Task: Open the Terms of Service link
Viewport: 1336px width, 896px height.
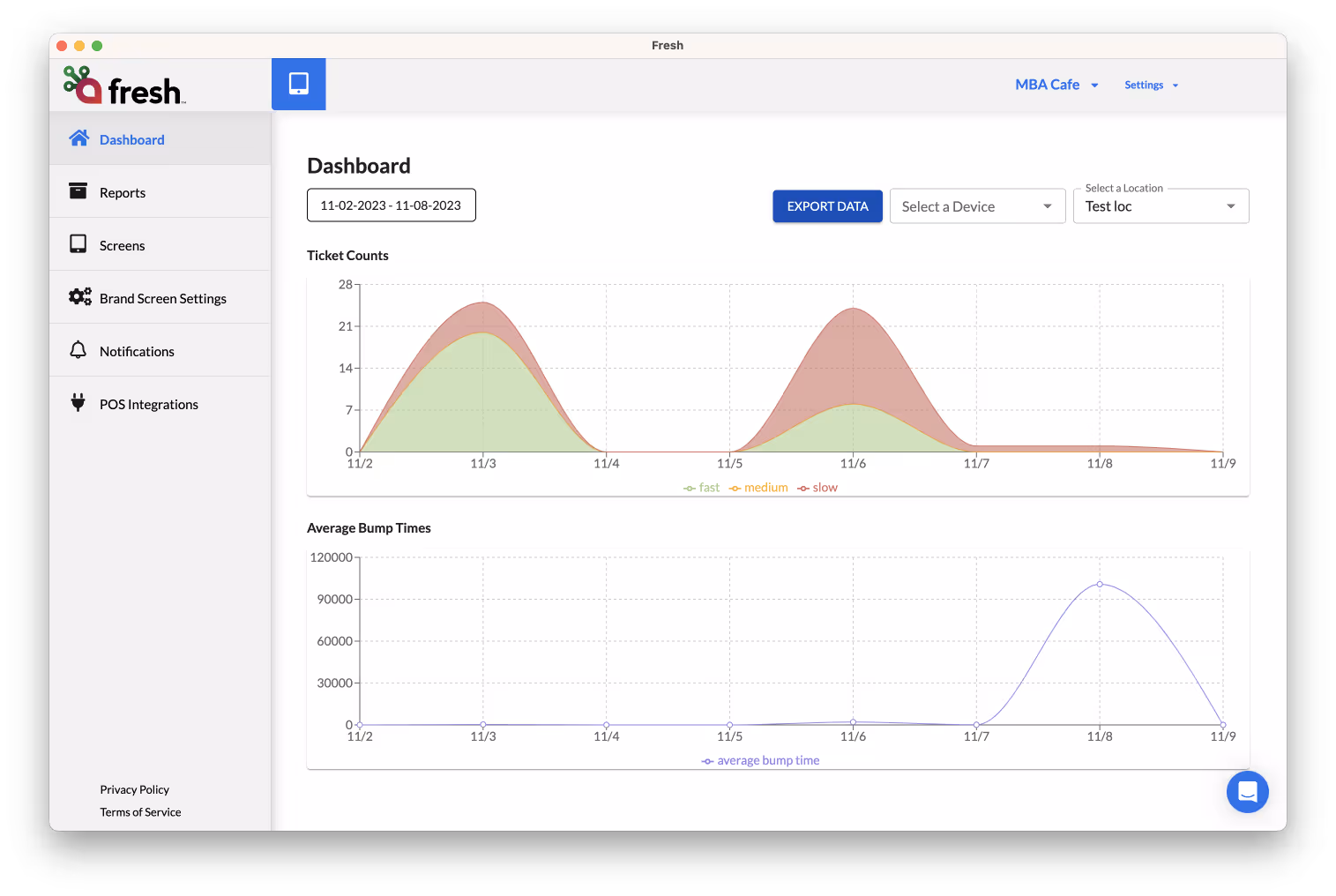Action: [x=140, y=812]
